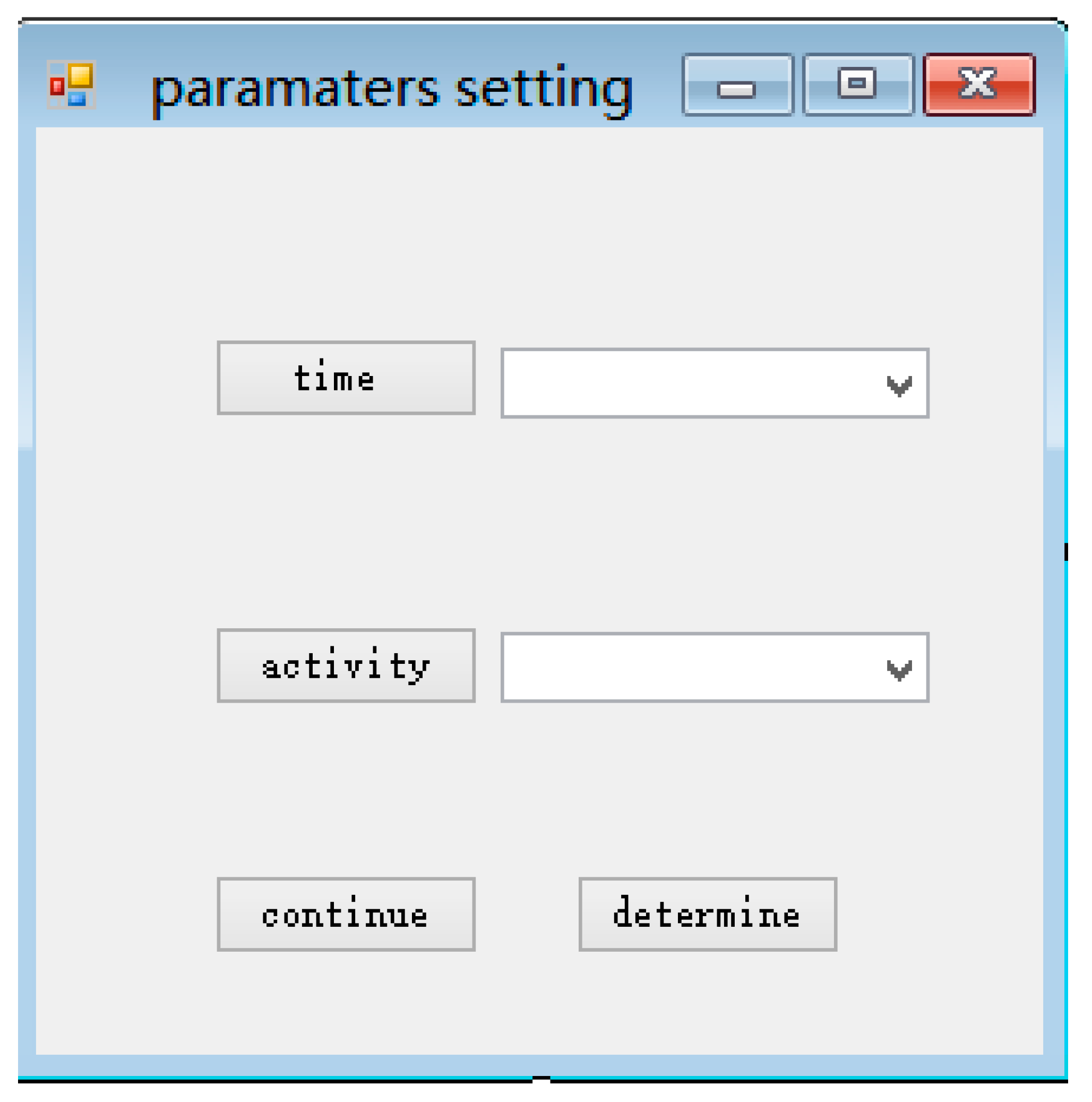Click the time button
This screenshot has height=1102, width=1092.
coord(346,378)
